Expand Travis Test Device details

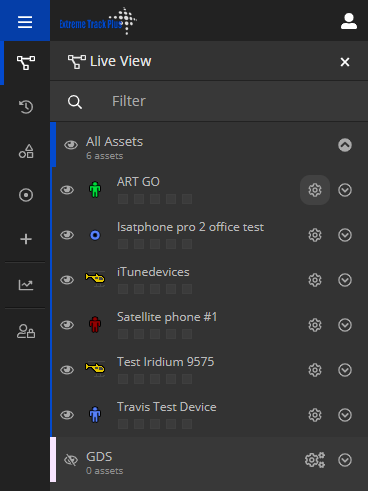(345, 415)
